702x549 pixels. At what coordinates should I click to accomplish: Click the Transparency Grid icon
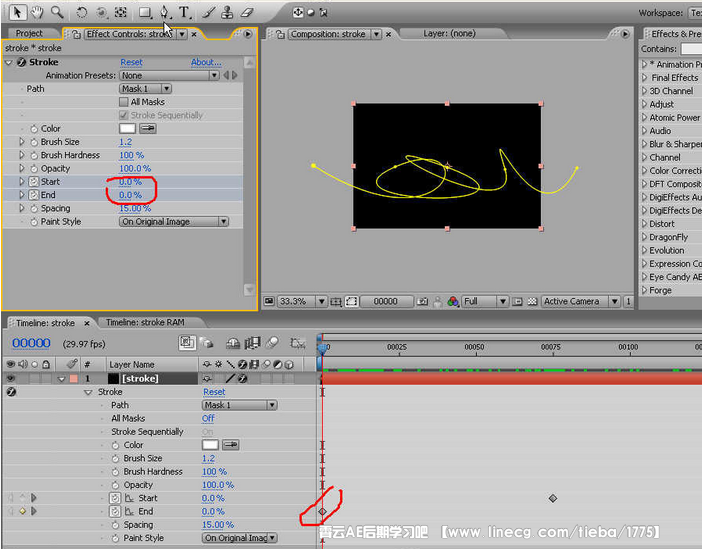(x=532, y=302)
